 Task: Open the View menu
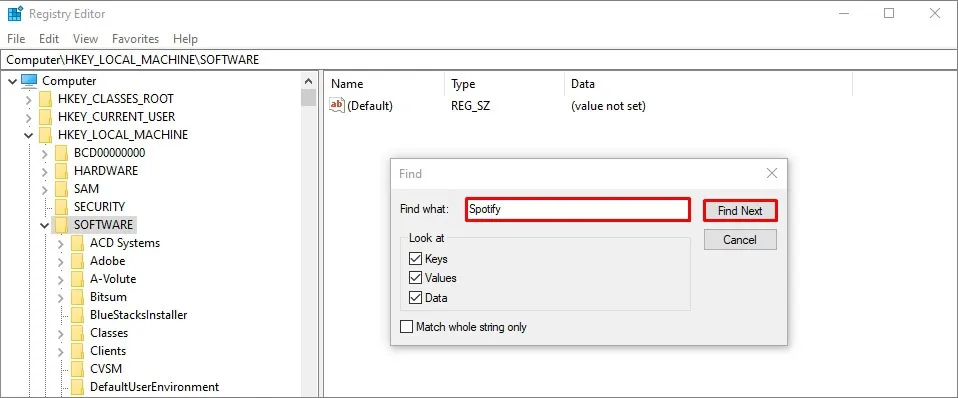(86, 39)
